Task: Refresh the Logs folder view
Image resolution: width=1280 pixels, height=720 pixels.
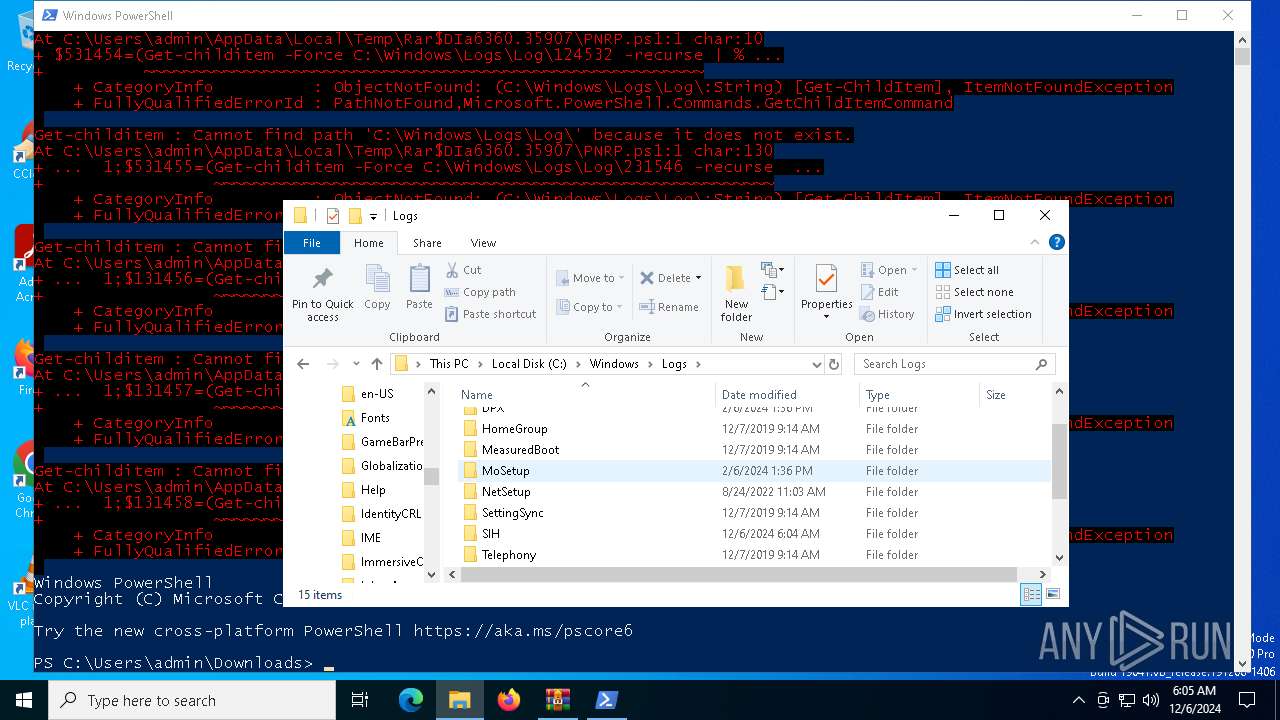Action: click(834, 364)
